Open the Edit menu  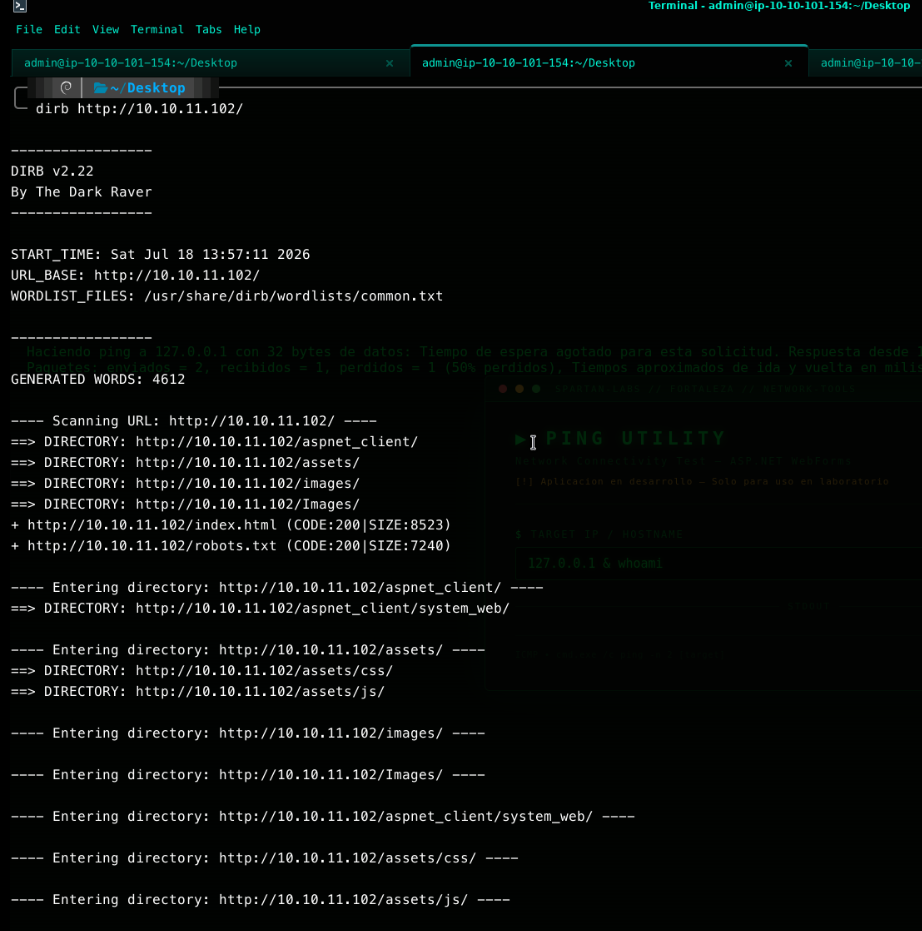tap(67, 30)
